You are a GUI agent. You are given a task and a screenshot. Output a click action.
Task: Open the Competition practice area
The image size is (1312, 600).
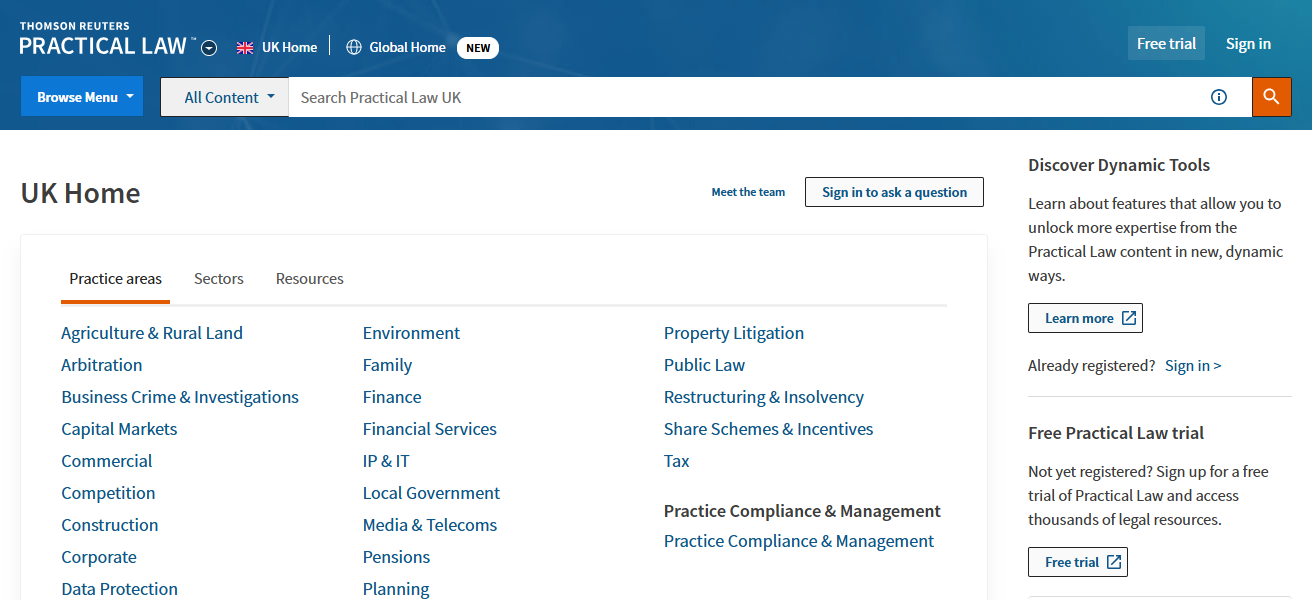(x=108, y=493)
